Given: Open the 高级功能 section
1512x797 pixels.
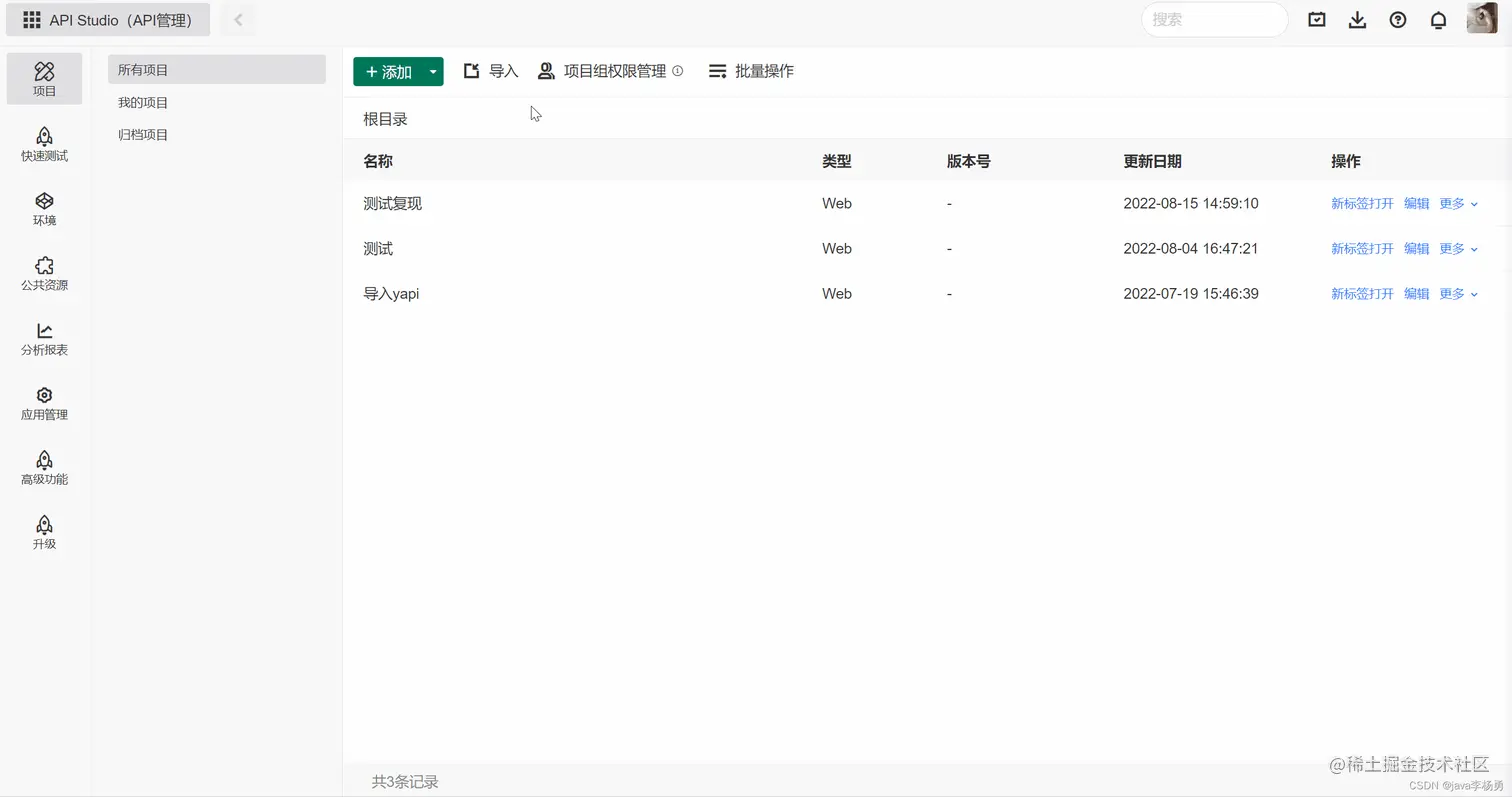Looking at the screenshot, I should pyautogui.click(x=43, y=466).
